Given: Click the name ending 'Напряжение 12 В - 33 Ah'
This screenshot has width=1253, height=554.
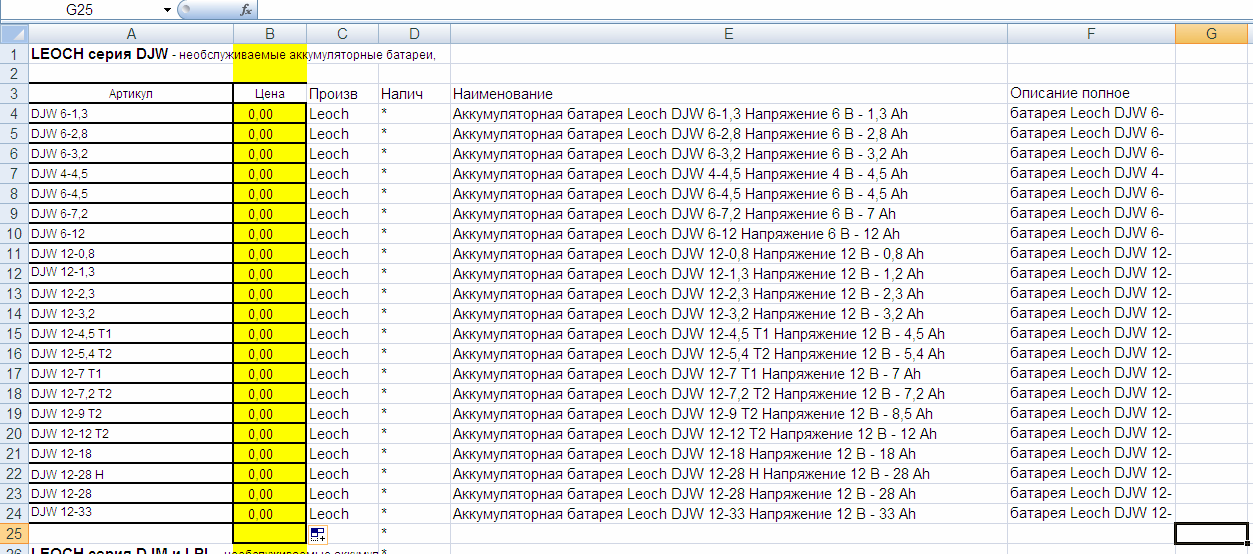Looking at the screenshot, I should click(729, 514).
